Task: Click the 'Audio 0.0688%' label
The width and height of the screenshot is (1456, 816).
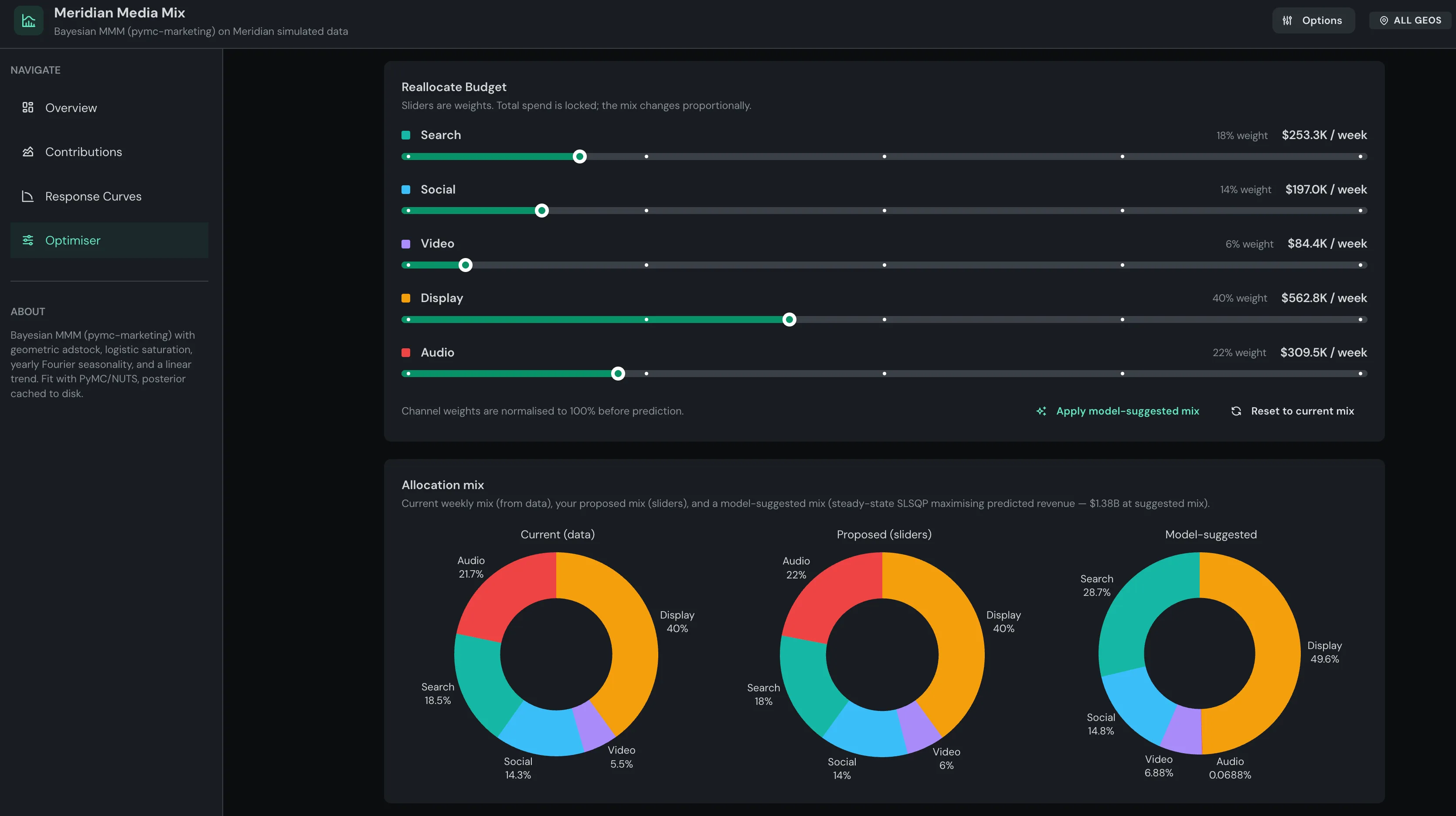Action: pos(1230,768)
